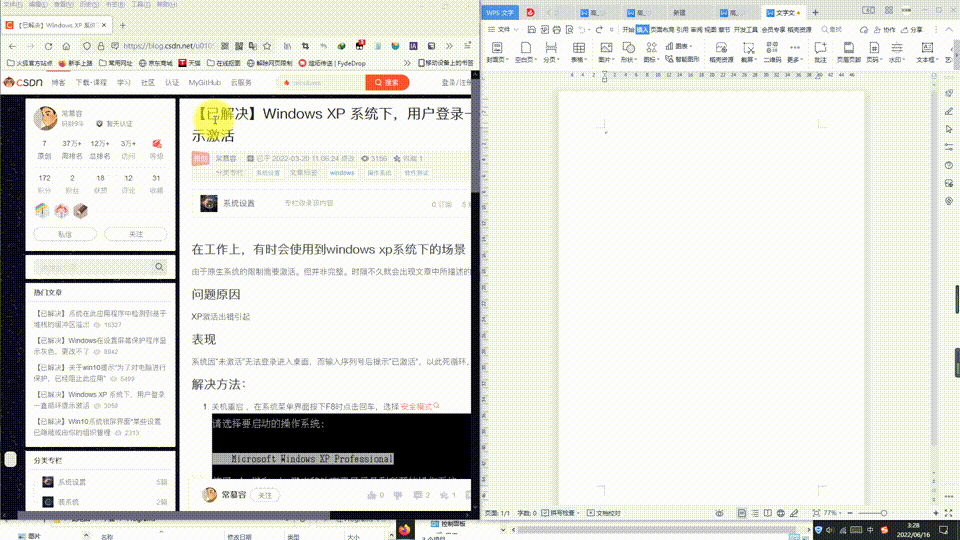Bookmark this page with star icon
The height and width of the screenshot is (540, 960).
tap(268, 46)
